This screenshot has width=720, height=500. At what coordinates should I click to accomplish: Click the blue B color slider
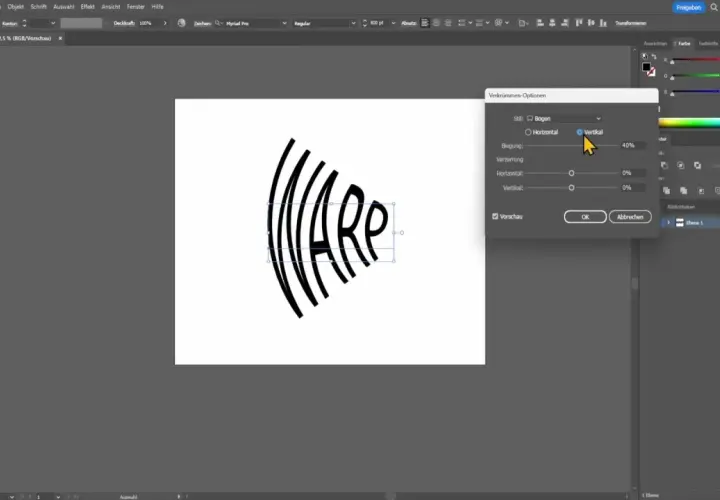pos(694,91)
